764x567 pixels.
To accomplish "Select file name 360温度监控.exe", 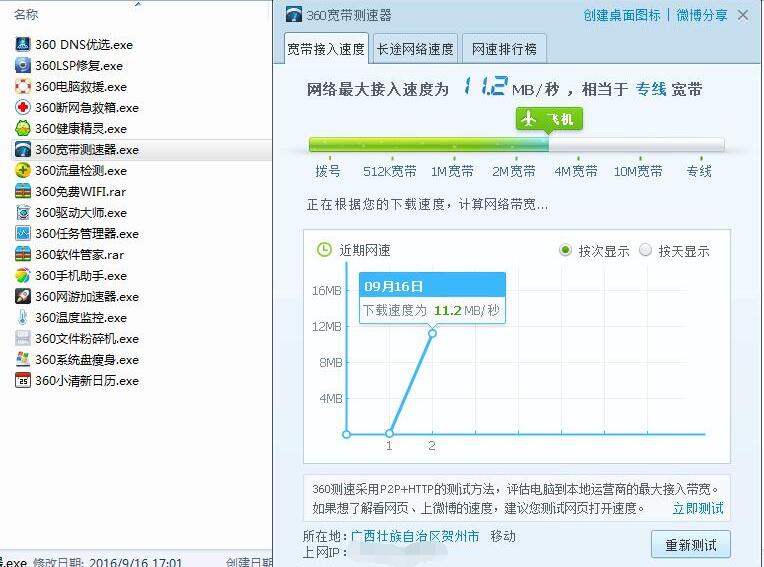I will [81, 317].
